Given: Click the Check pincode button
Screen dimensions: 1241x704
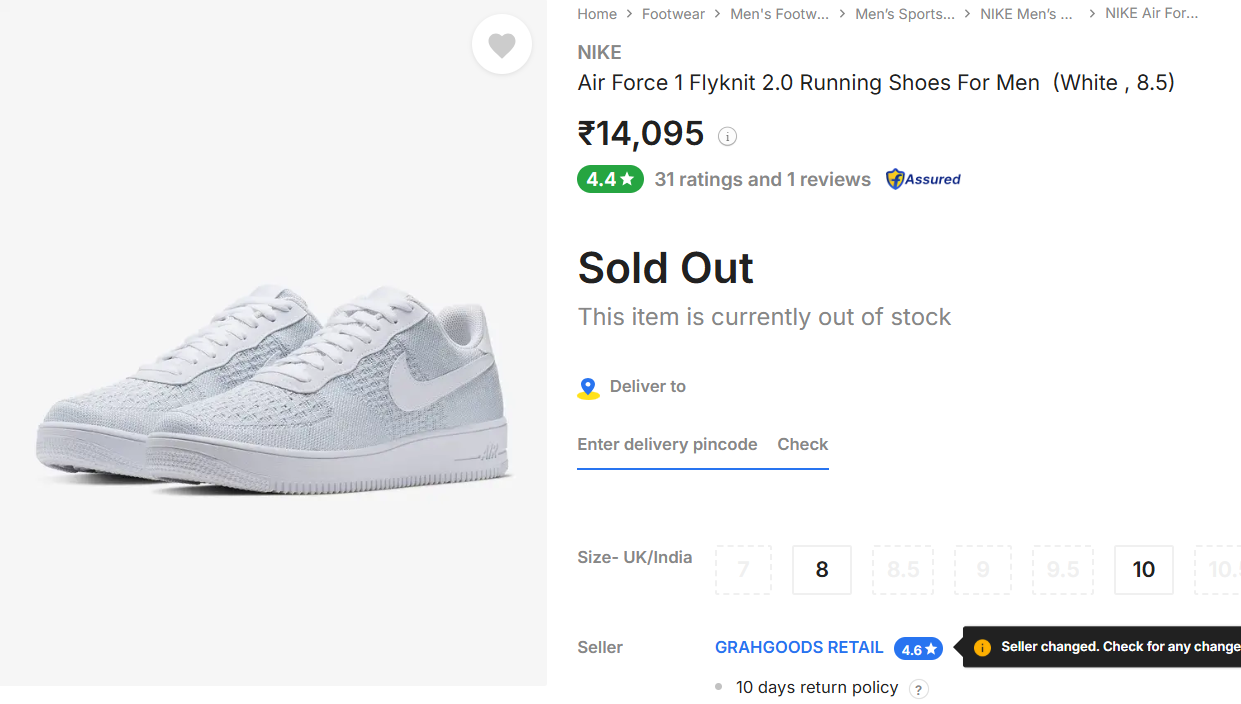Looking at the screenshot, I should pyautogui.click(x=803, y=444).
